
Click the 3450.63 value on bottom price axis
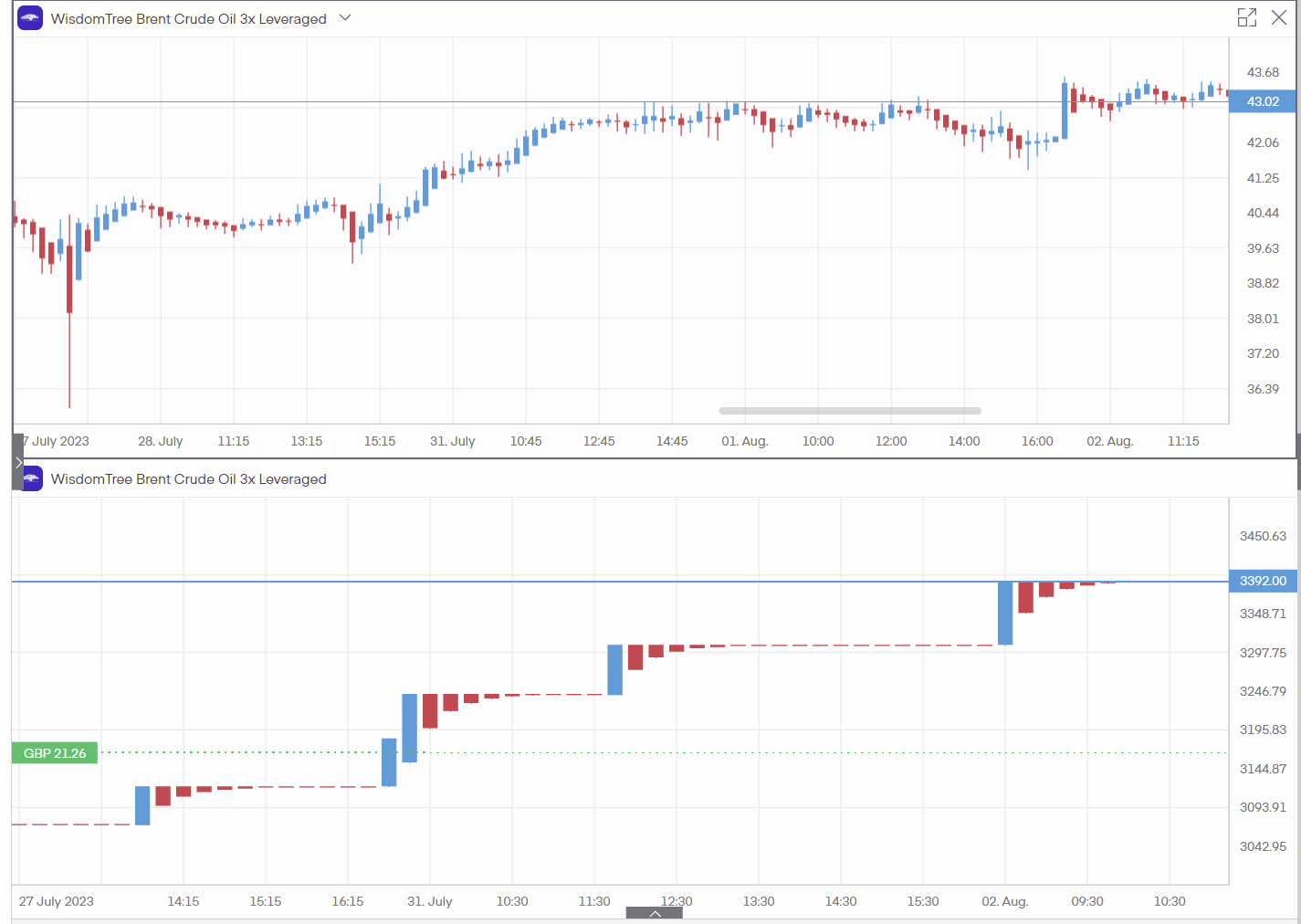(x=1263, y=536)
